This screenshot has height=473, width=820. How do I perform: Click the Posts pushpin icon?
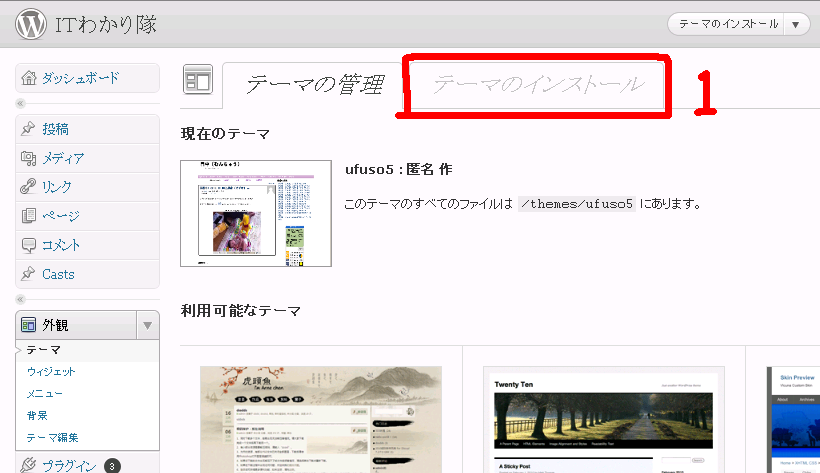click(x=28, y=129)
